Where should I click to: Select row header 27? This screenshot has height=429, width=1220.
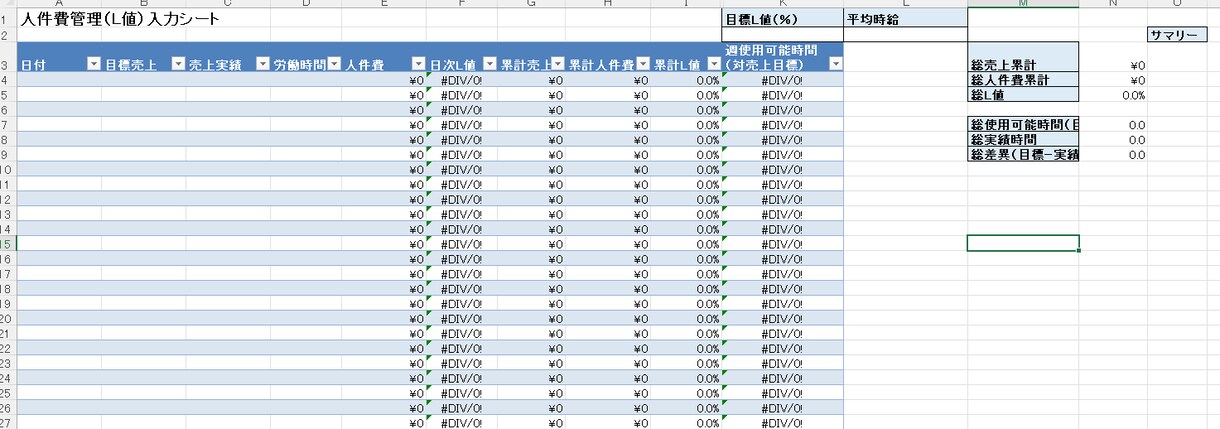pyautogui.click(x=8, y=423)
